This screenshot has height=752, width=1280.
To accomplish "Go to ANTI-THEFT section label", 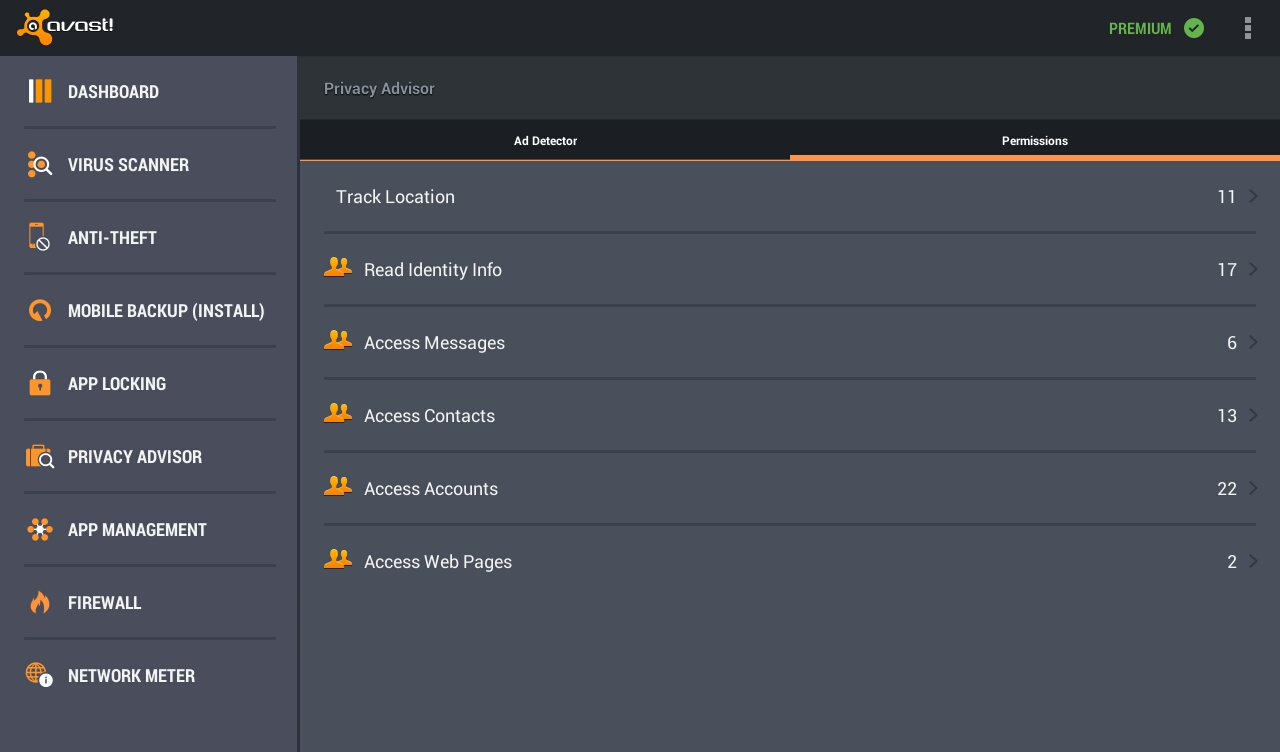I will click(112, 238).
